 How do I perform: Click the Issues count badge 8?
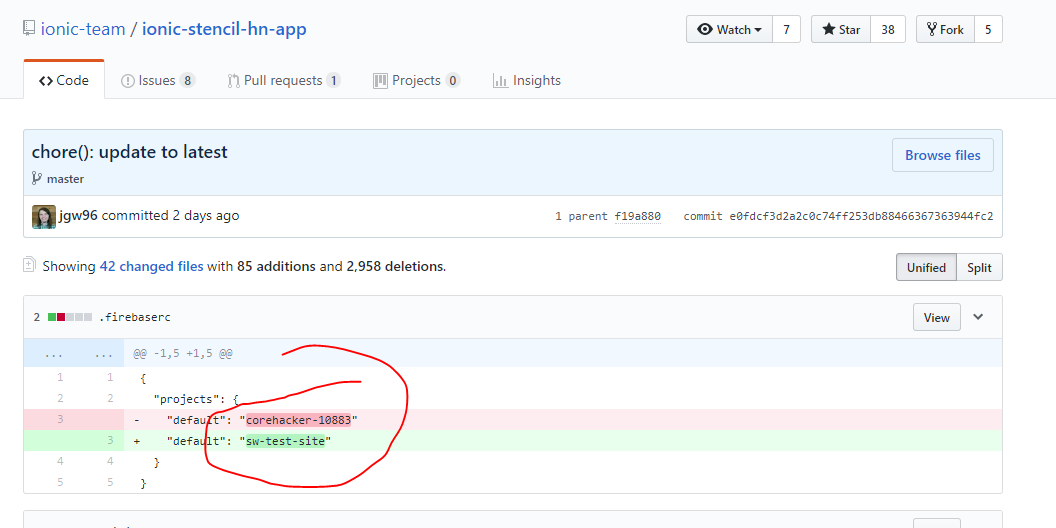click(187, 81)
